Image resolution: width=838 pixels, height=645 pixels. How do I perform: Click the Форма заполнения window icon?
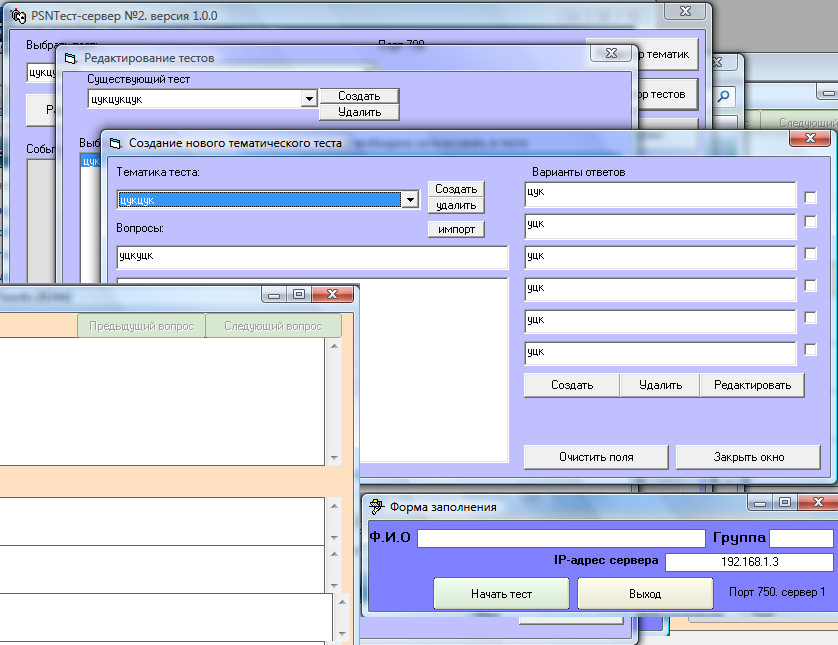coord(377,507)
